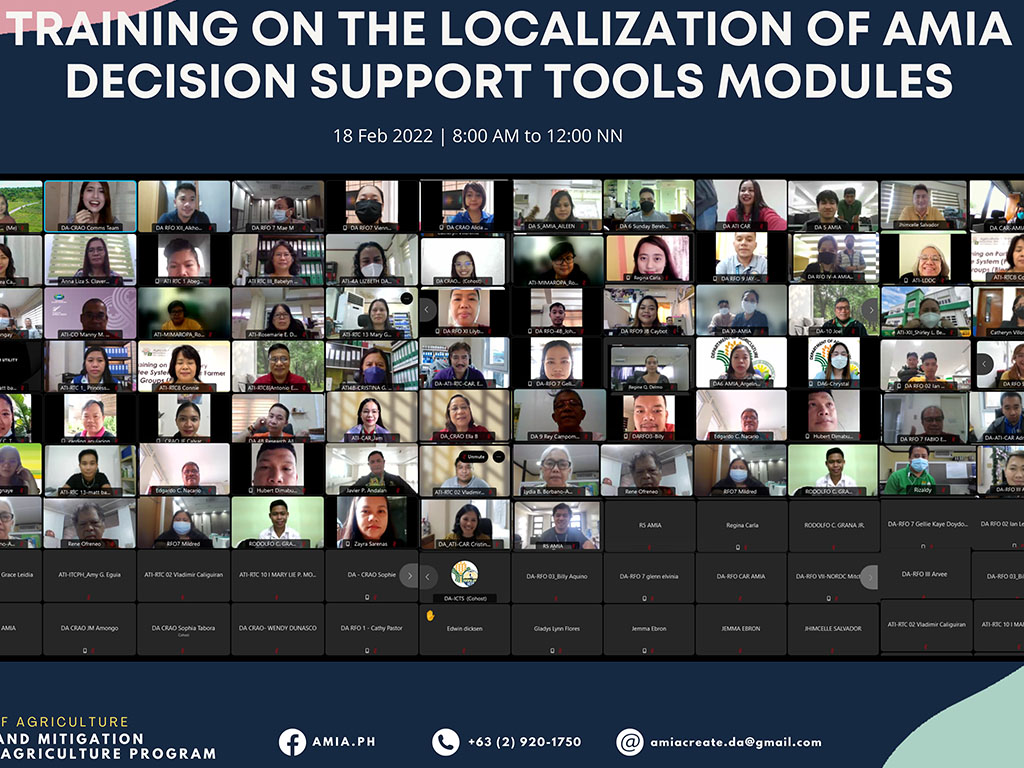Click the telephone icon in the footer
The height and width of the screenshot is (768, 1024).
pos(445,742)
